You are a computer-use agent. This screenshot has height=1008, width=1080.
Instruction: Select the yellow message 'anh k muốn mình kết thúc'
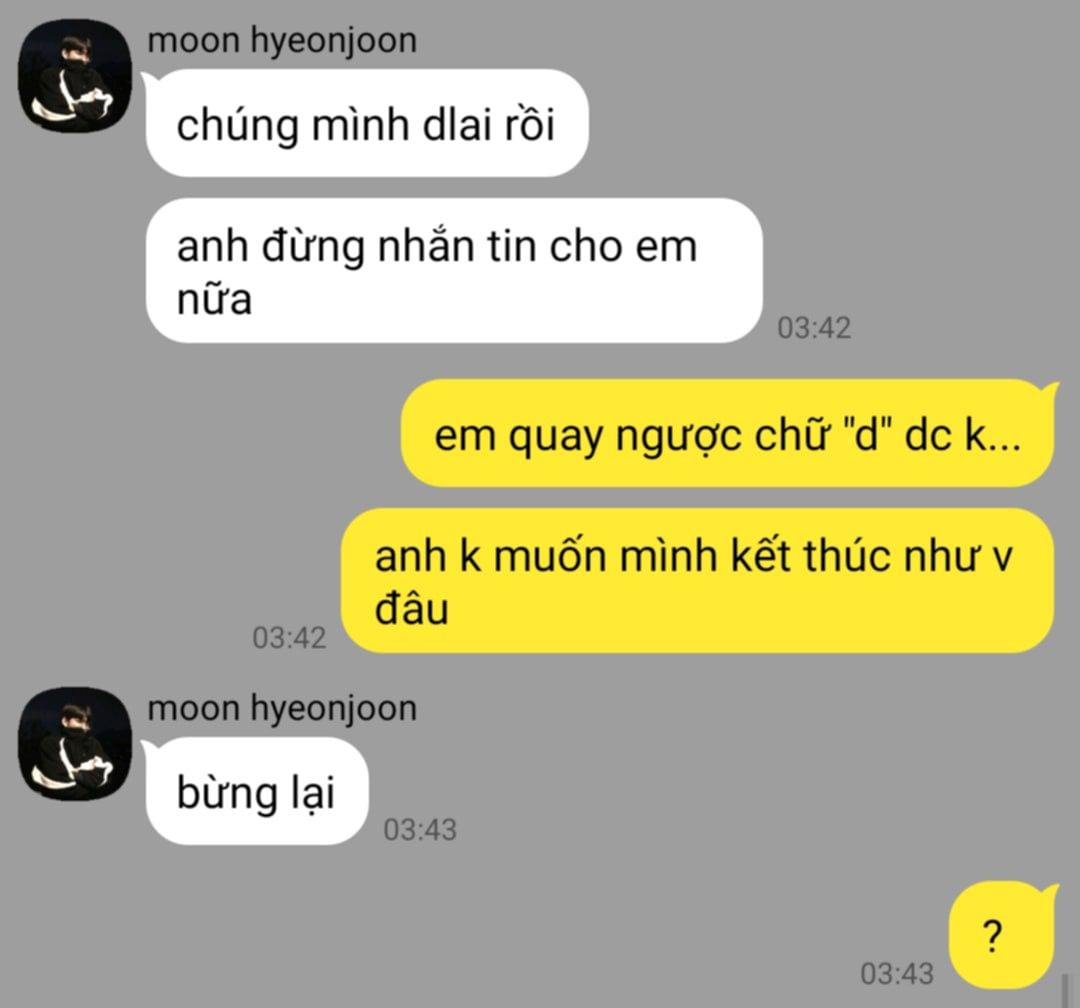(x=698, y=581)
